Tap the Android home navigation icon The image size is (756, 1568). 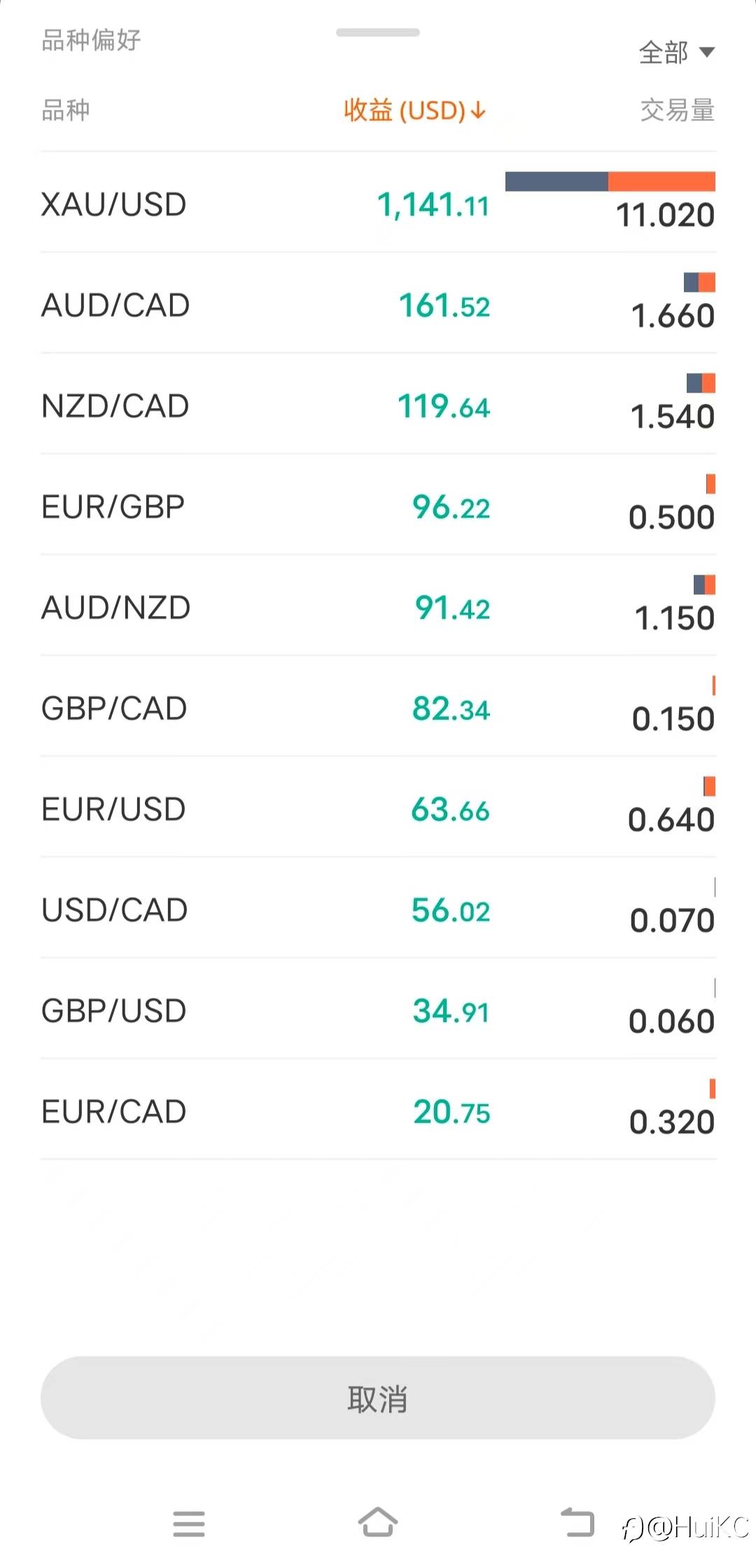click(378, 1522)
